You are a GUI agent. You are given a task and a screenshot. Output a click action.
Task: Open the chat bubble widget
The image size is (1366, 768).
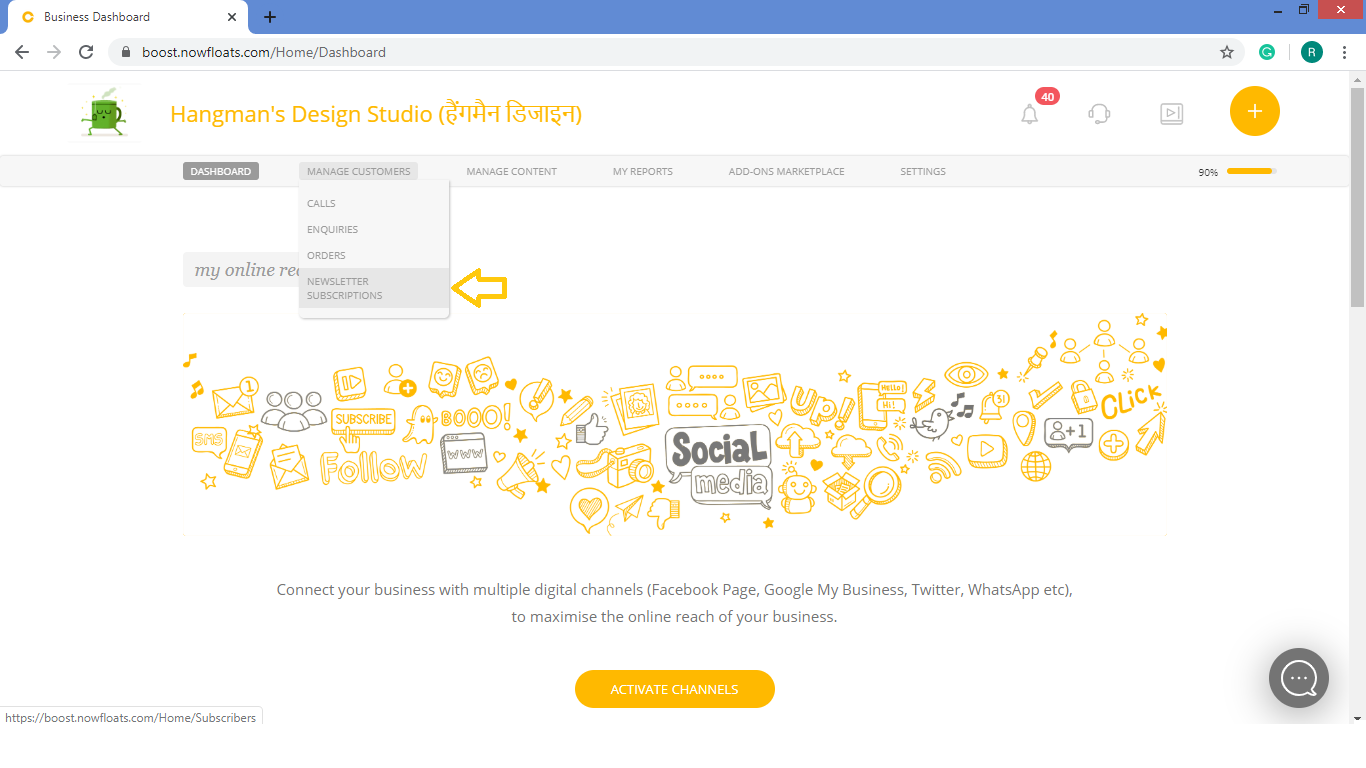1299,678
